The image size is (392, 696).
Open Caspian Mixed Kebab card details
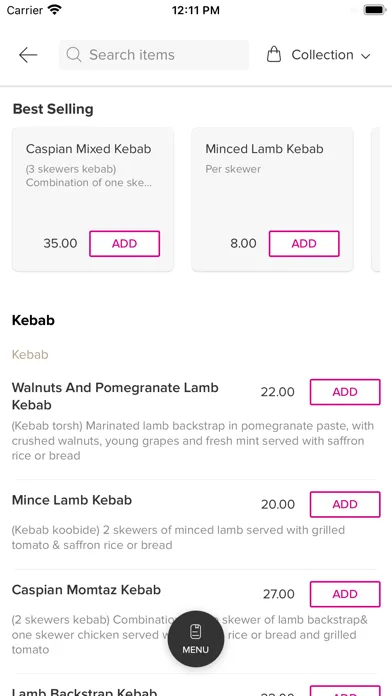coord(93,199)
